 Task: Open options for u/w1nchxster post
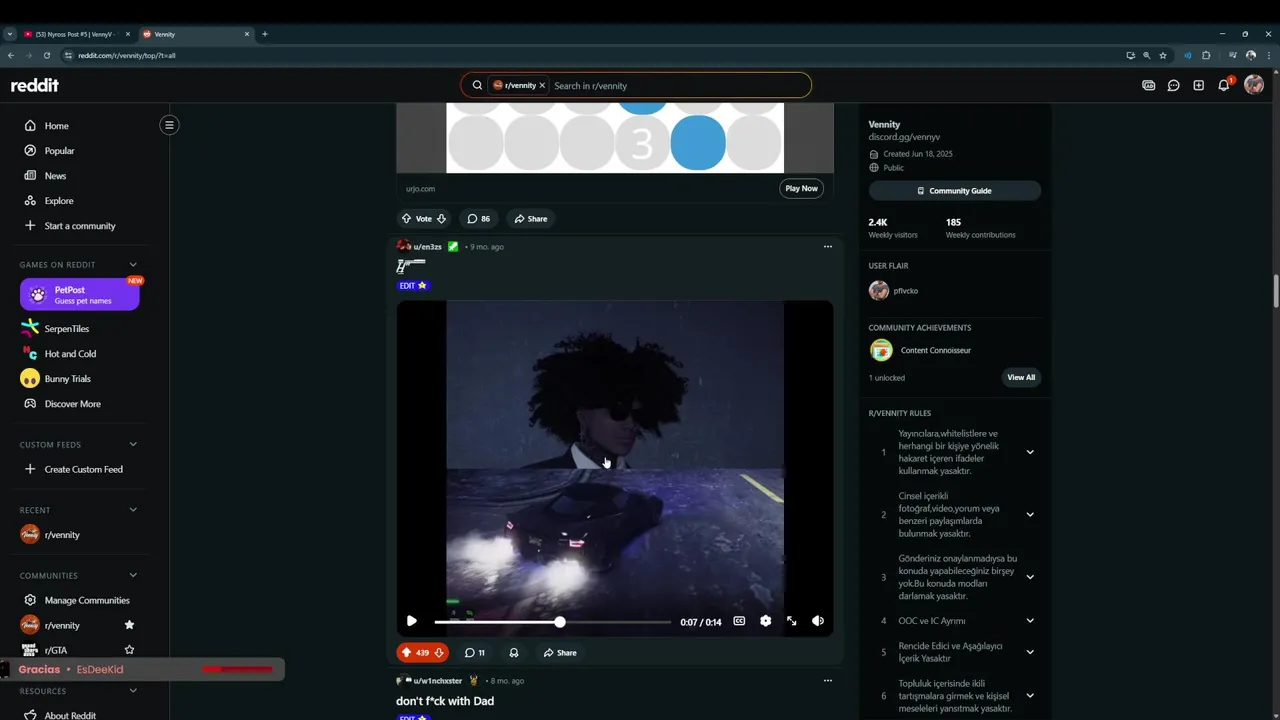[x=827, y=681]
